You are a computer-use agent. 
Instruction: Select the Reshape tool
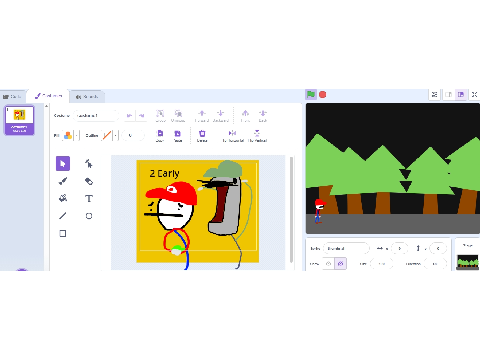89,163
